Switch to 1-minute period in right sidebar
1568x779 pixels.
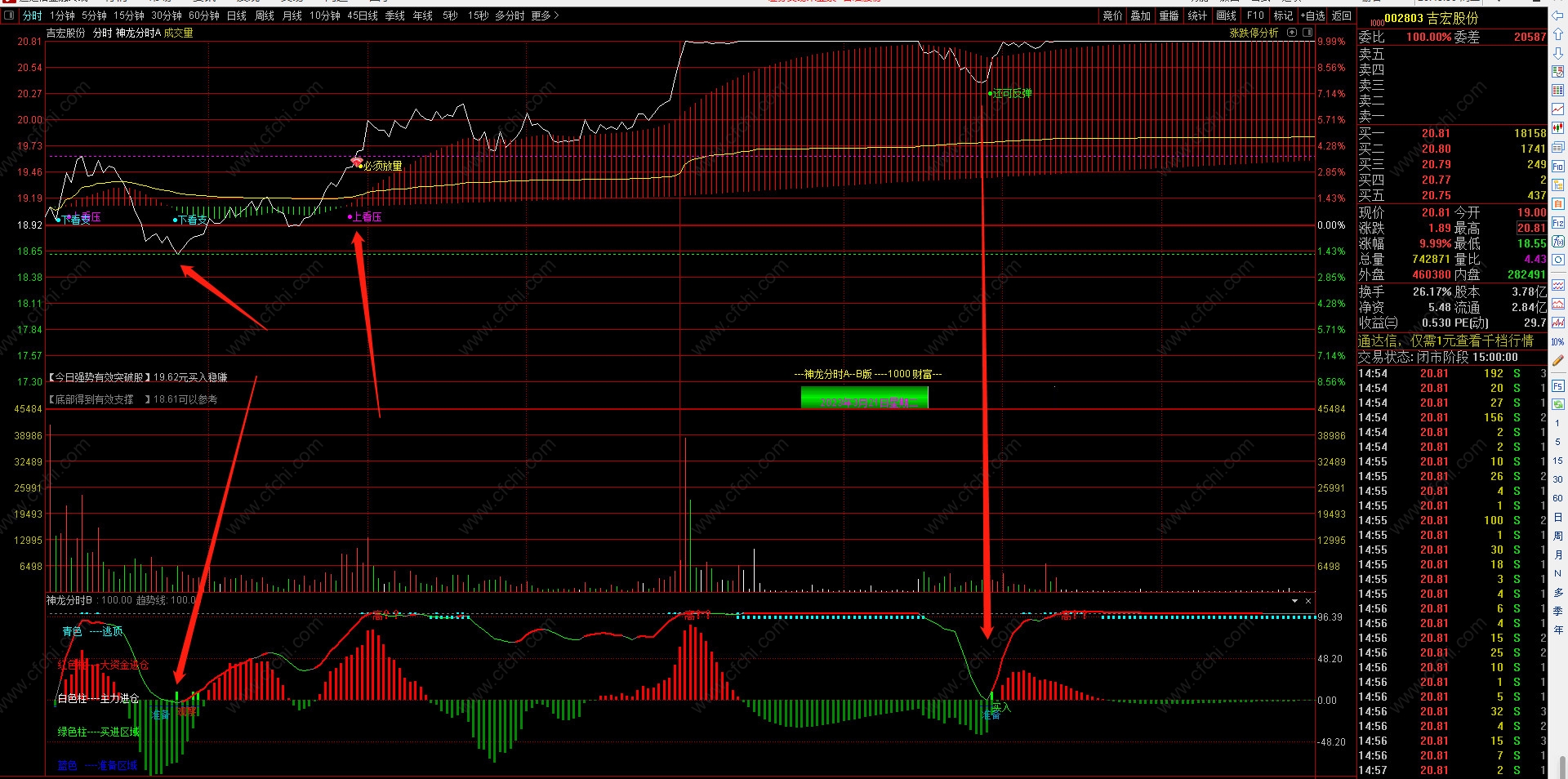coord(1557,423)
